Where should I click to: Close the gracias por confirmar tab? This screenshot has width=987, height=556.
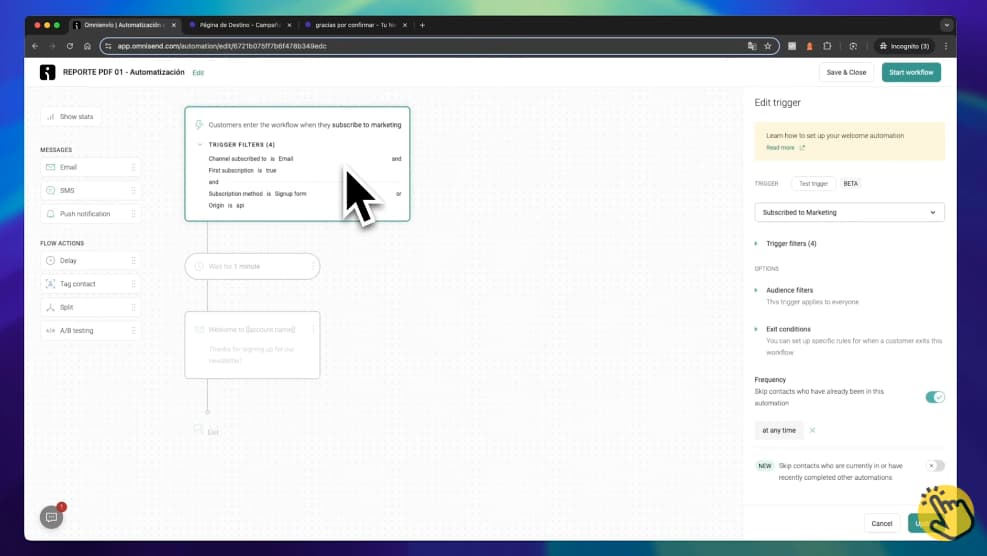coord(405,25)
